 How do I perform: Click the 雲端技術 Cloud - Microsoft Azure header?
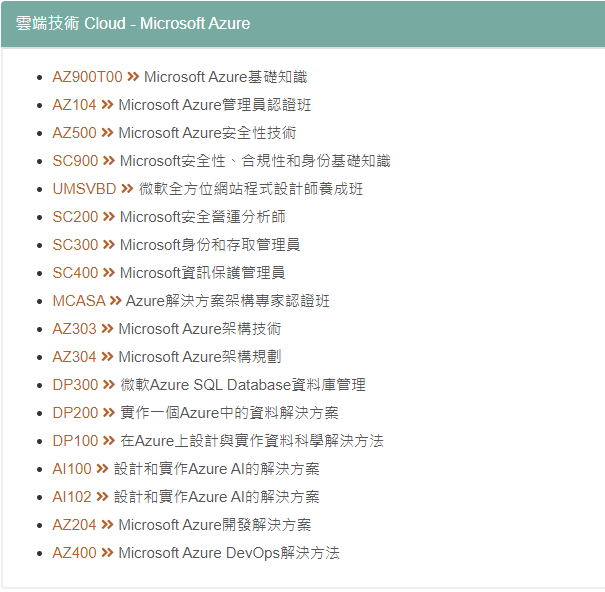(133, 24)
